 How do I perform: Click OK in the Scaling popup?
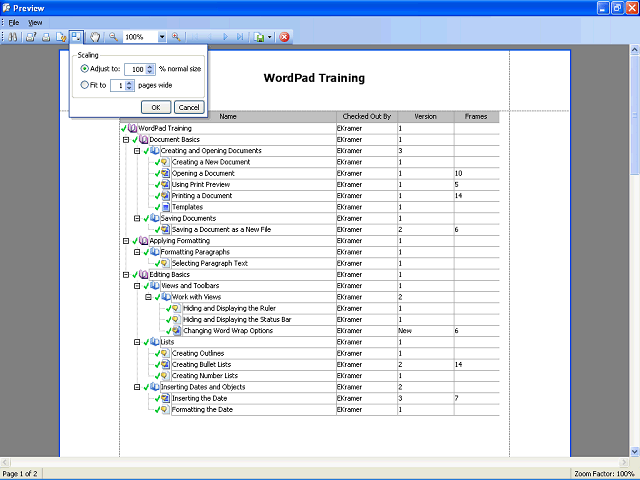(156, 107)
